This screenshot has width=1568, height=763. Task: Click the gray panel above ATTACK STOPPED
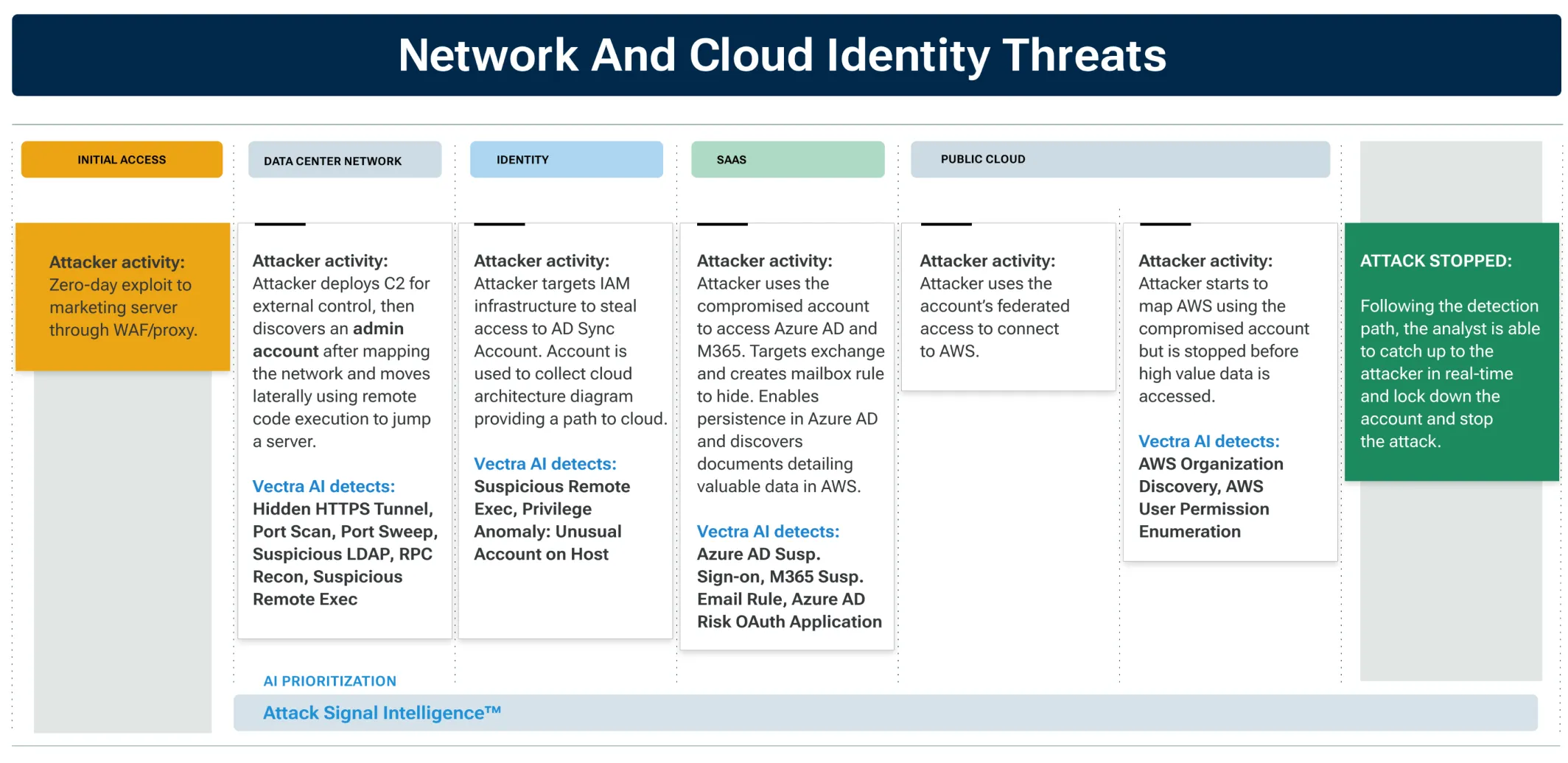click(x=1450, y=180)
